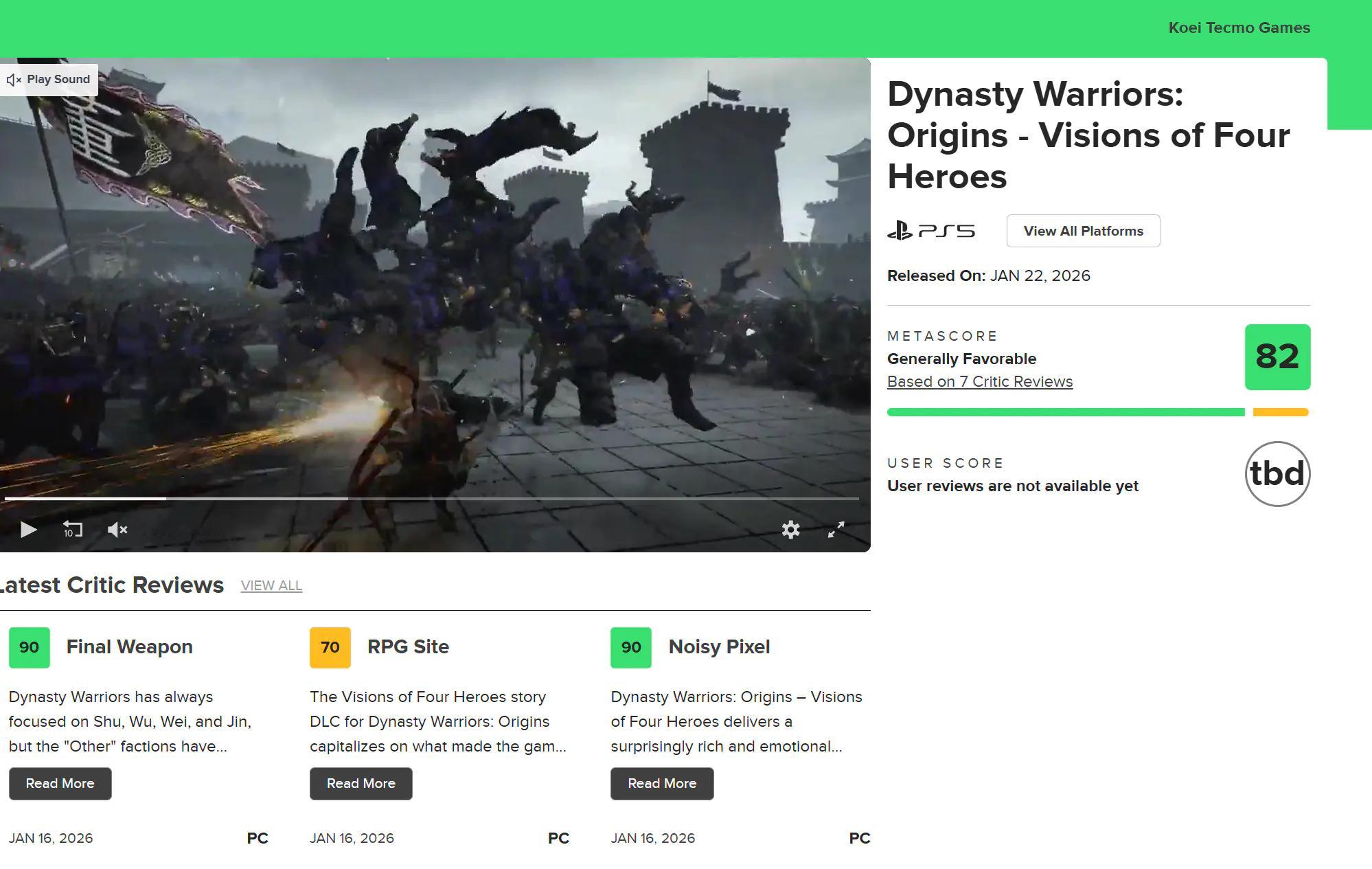
Task: Unmute video via speaker icon
Action: tap(117, 530)
